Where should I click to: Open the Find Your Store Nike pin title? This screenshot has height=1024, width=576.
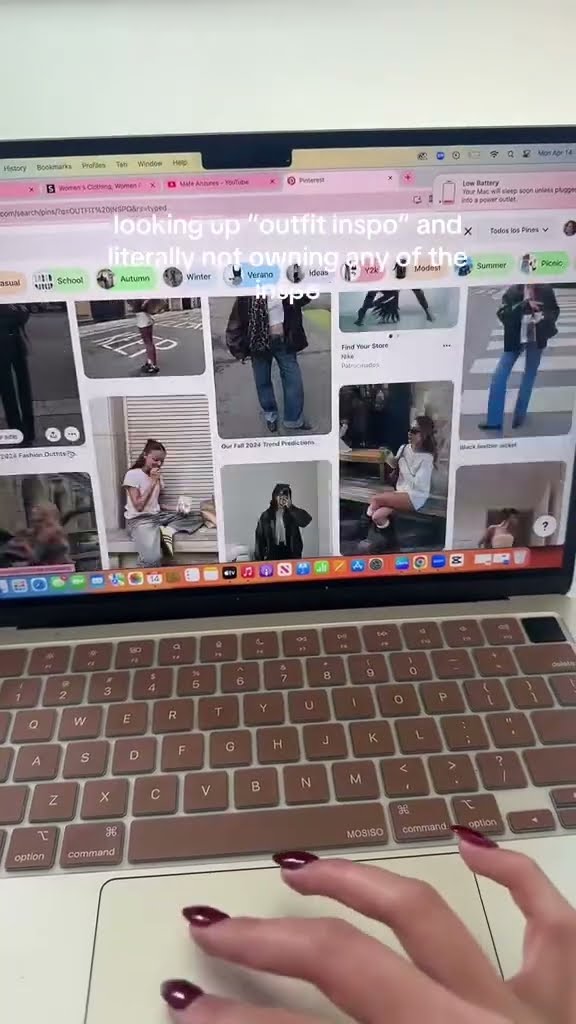pos(364,347)
